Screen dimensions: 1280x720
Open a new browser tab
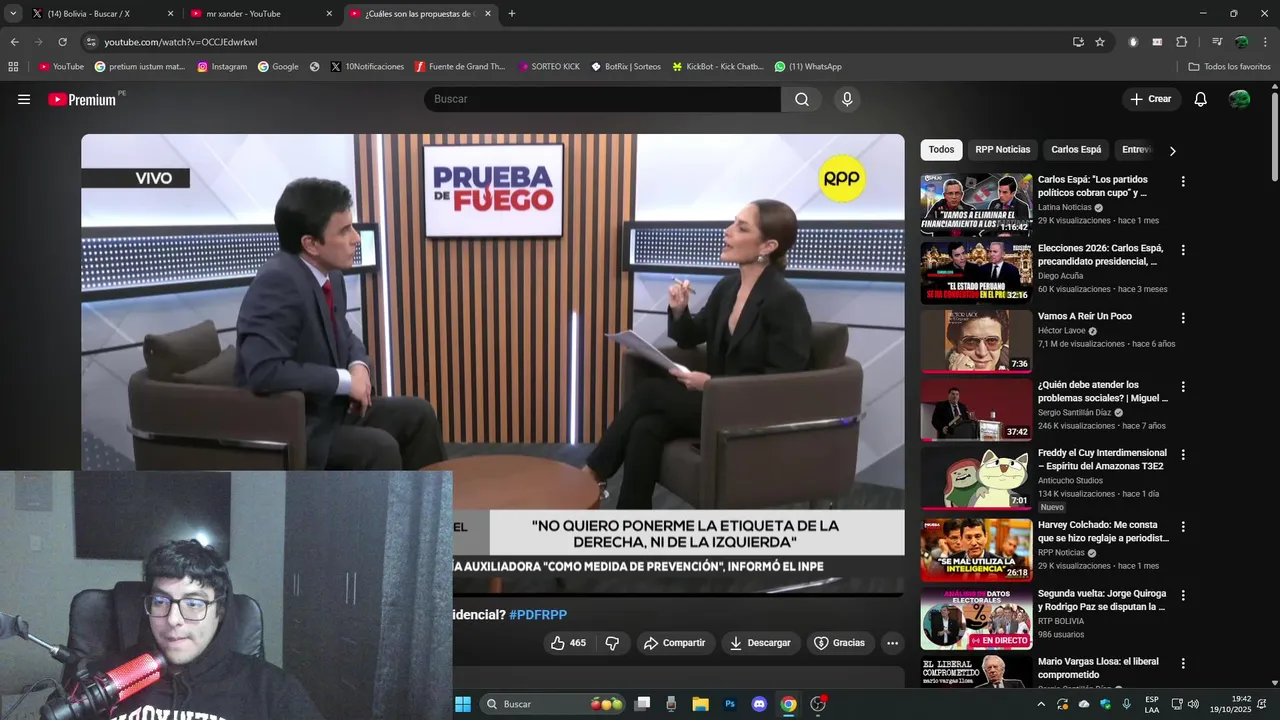coord(512,14)
